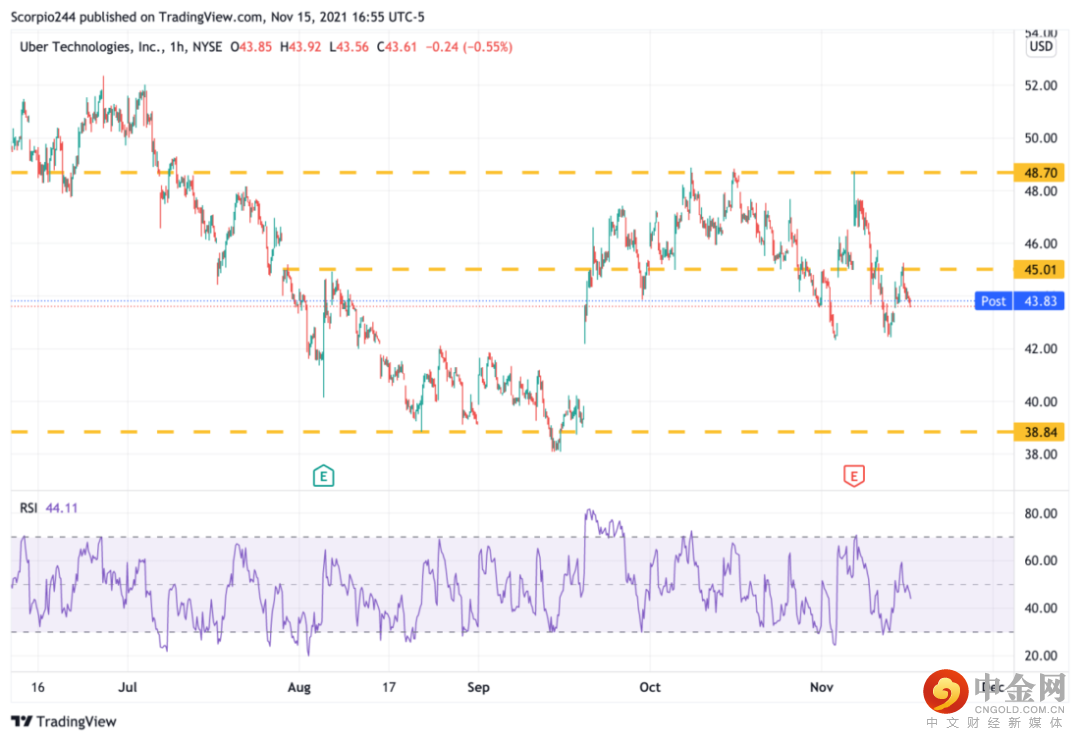This screenshot has width=1080, height=741.
Task: Click the high price H43.92 value
Action: [300, 47]
